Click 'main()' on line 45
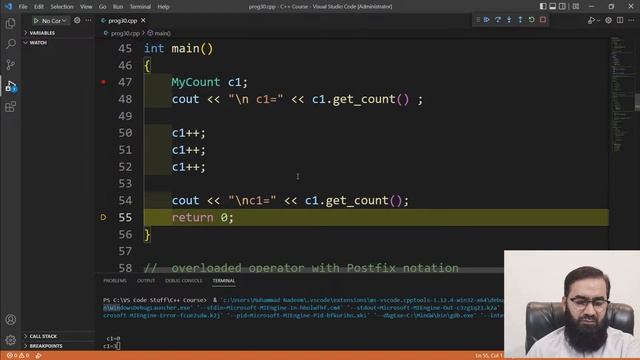The width and height of the screenshot is (640, 360). pyautogui.click(x=192, y=49)
